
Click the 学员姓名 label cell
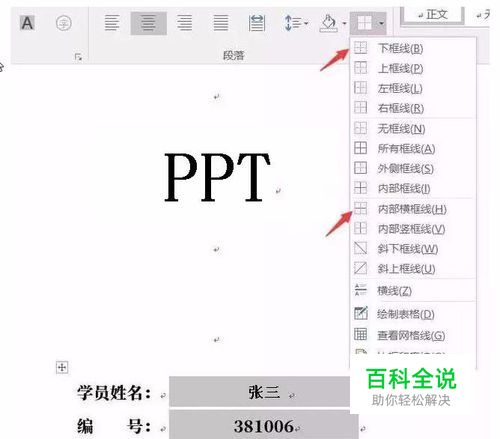(114, 393)
